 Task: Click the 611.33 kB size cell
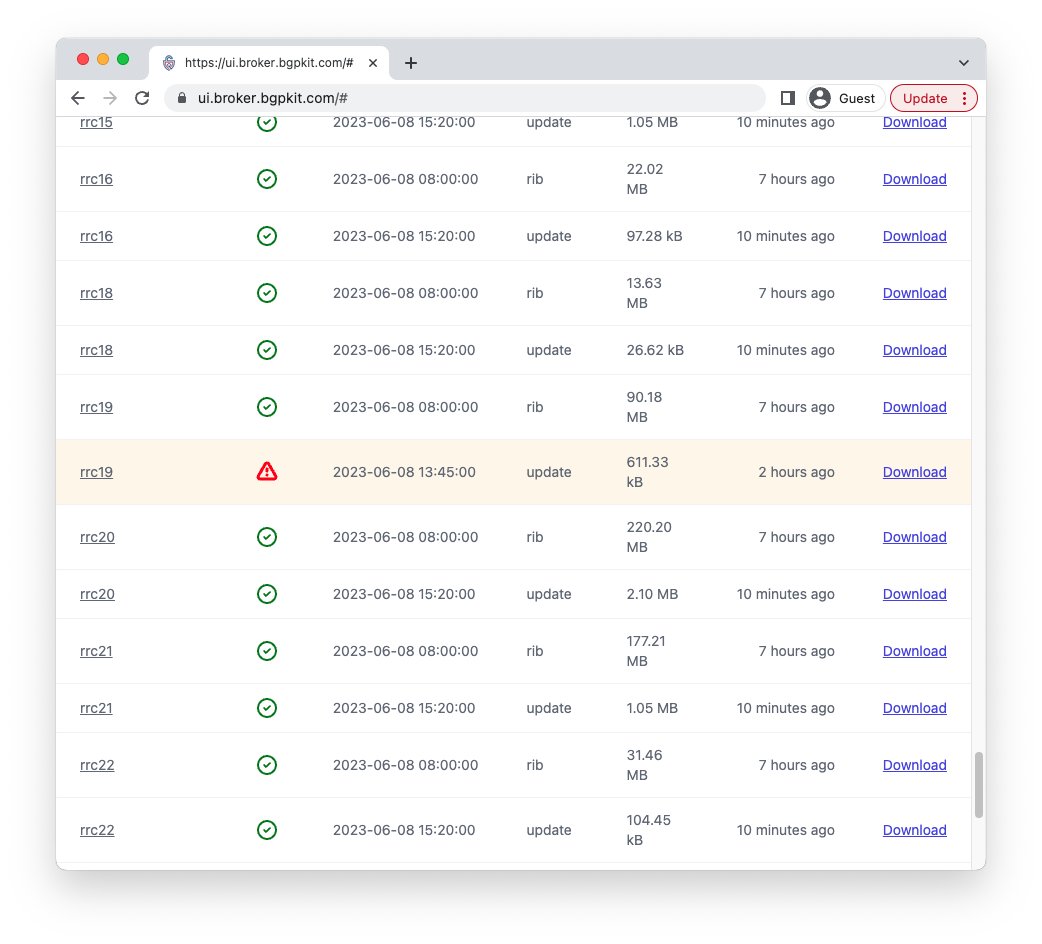(647, 472)
